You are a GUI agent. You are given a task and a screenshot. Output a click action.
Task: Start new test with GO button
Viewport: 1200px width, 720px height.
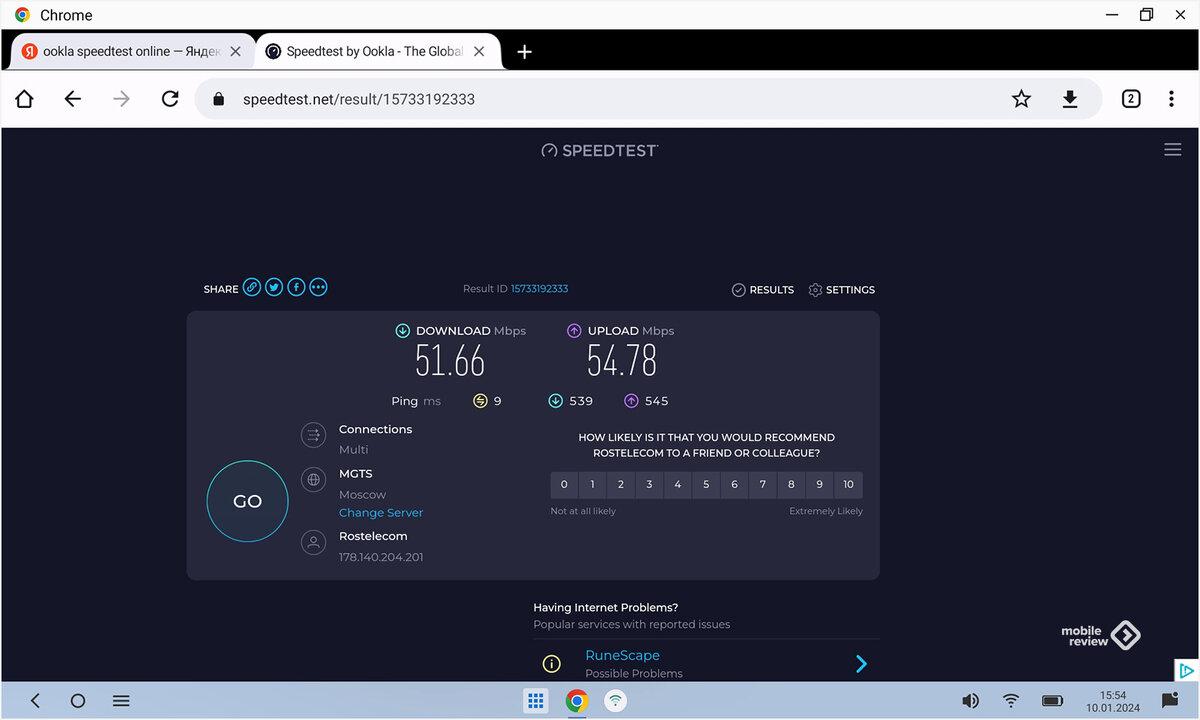247,502
